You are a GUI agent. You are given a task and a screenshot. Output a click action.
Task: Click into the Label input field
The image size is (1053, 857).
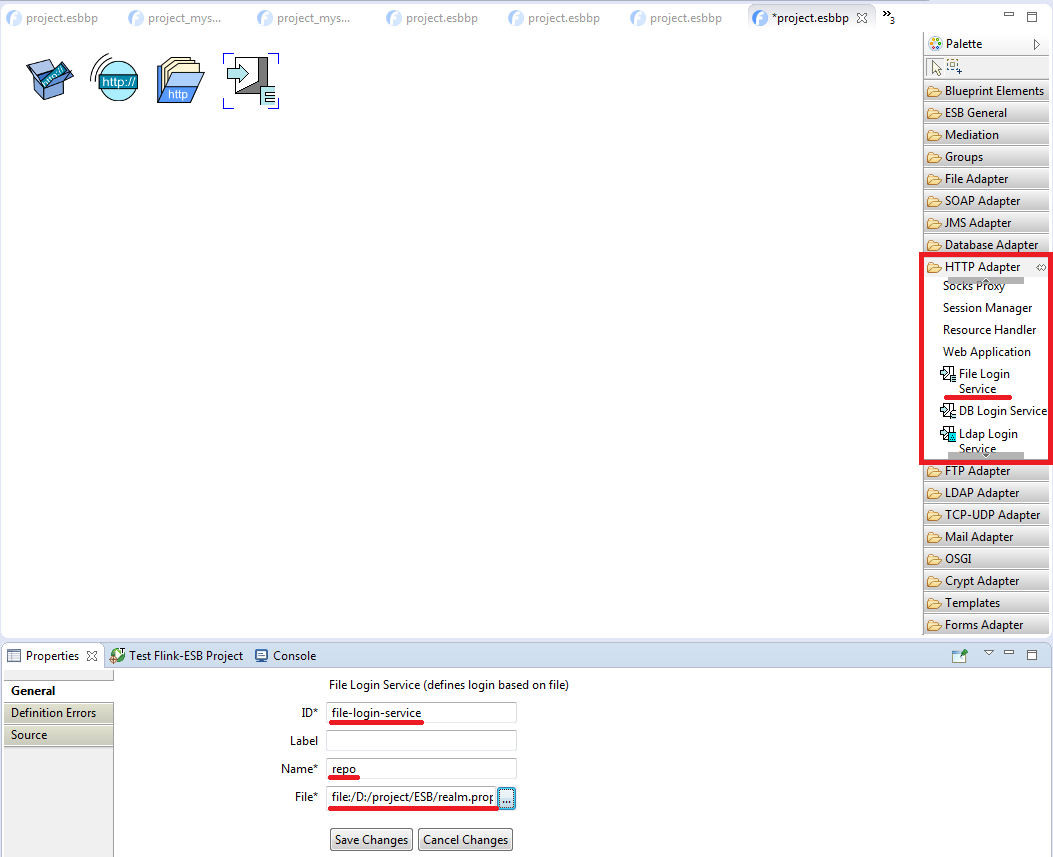421,741
